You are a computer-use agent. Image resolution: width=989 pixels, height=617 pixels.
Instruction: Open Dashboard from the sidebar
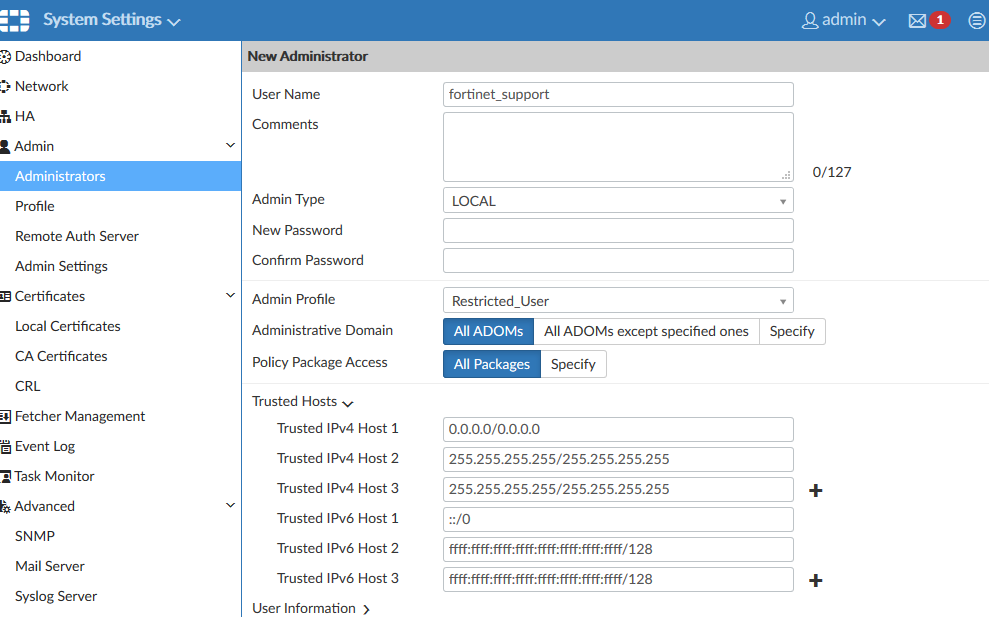[x=47, y=57]
